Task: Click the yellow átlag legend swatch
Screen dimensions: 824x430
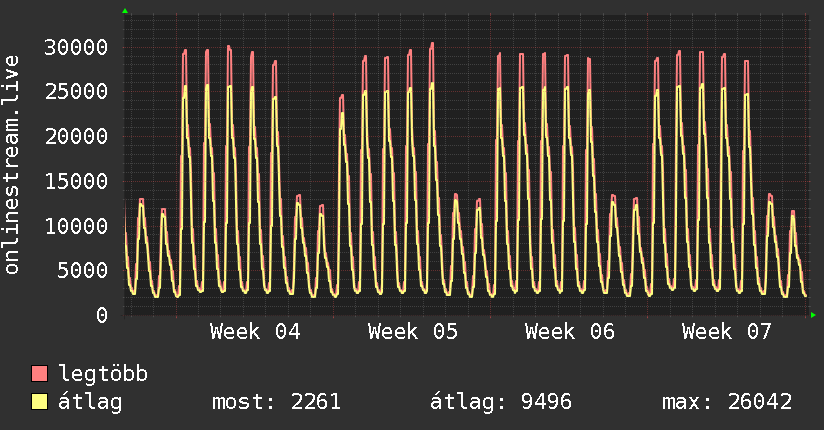Action: [39, 402]
